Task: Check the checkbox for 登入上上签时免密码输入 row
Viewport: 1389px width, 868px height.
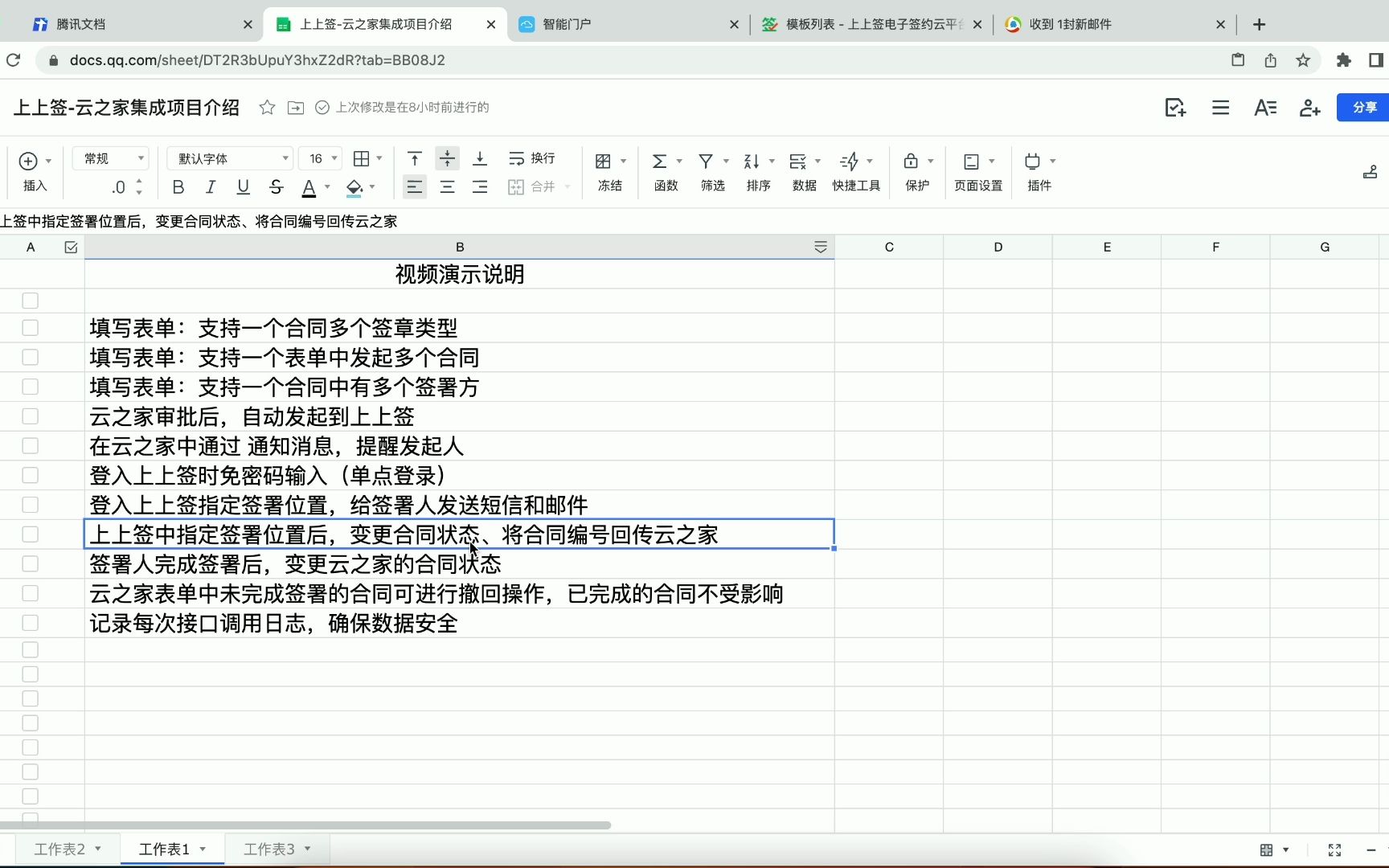Action: (x=31, y=475)
